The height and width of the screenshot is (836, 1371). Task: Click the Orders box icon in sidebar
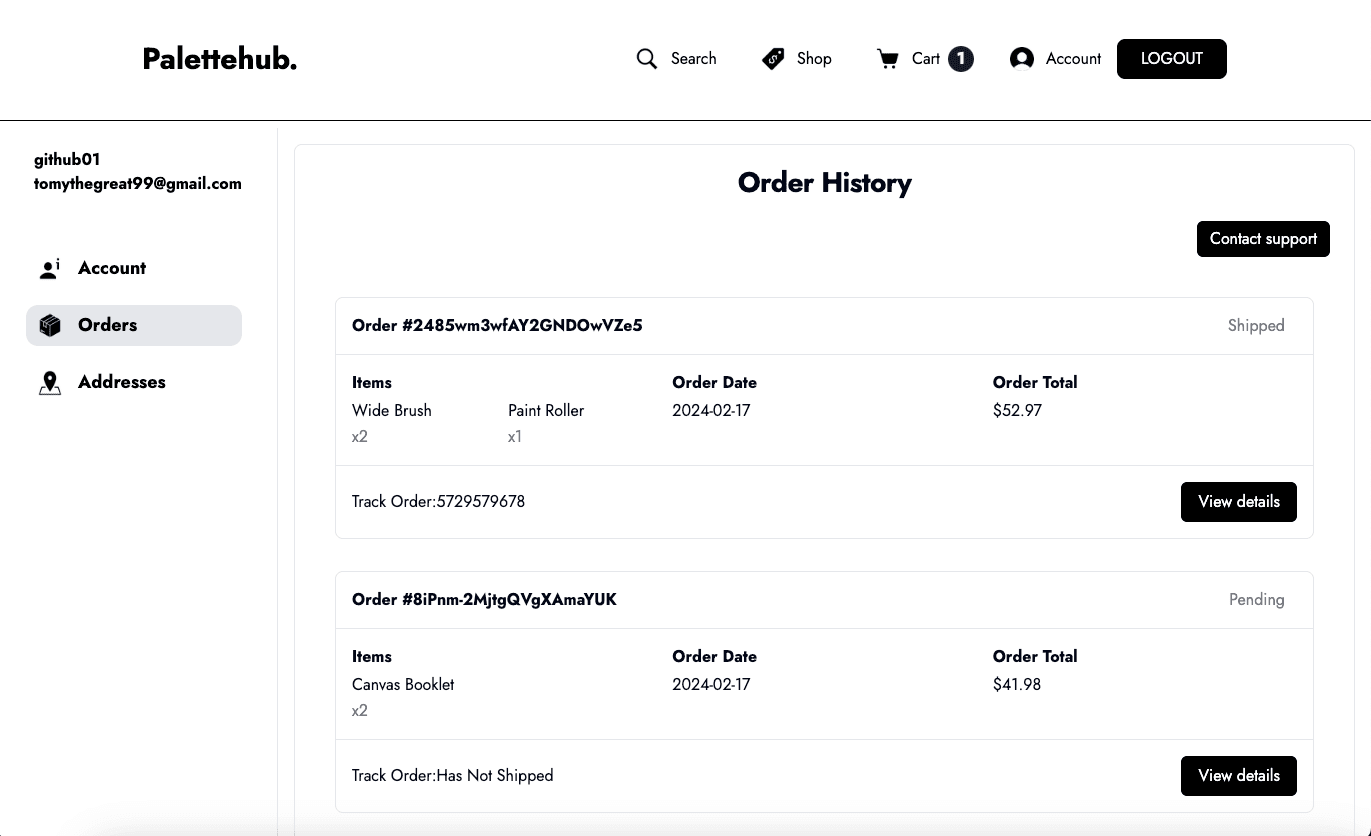[x=50, y=325]
